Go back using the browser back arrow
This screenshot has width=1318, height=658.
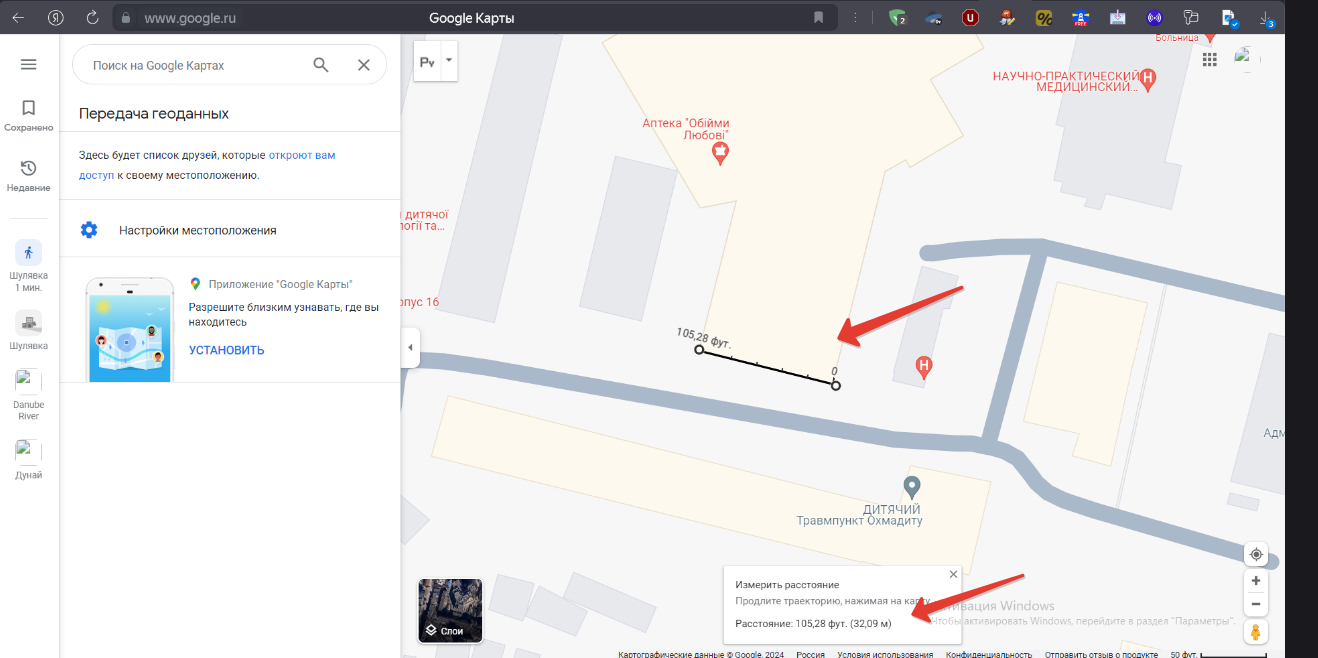tap(18, 18)
